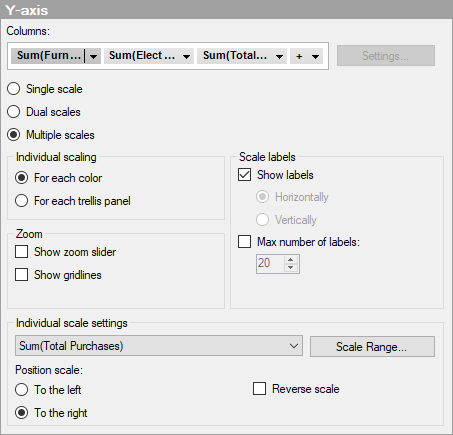Choose the Multiple scales radio button
Screen dimensions: 453x435
click(14, 135)
